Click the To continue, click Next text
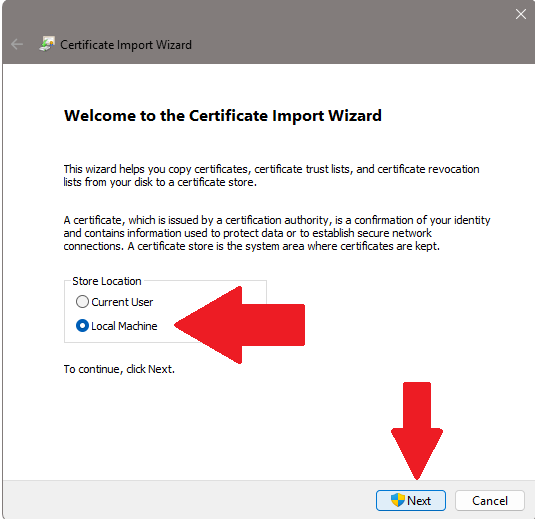Screen dimensions: 535x519 click(119, 369)
